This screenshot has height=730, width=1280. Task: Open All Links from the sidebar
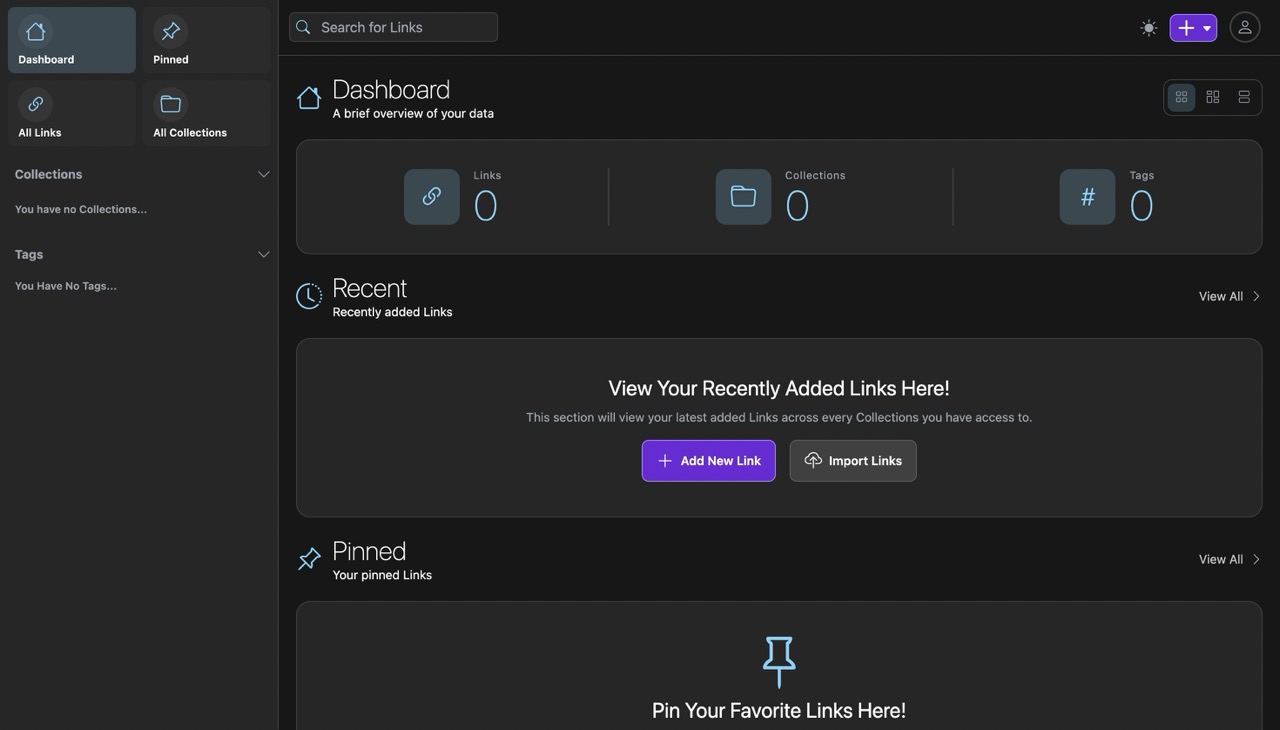point(72,113)
